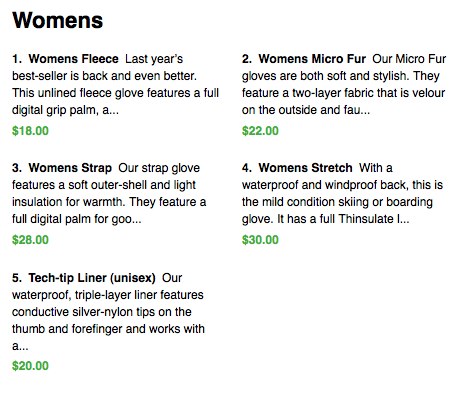The image size is (466, 410).
Task: Click the $20.00 price
Action: click(x=30, y=366)
